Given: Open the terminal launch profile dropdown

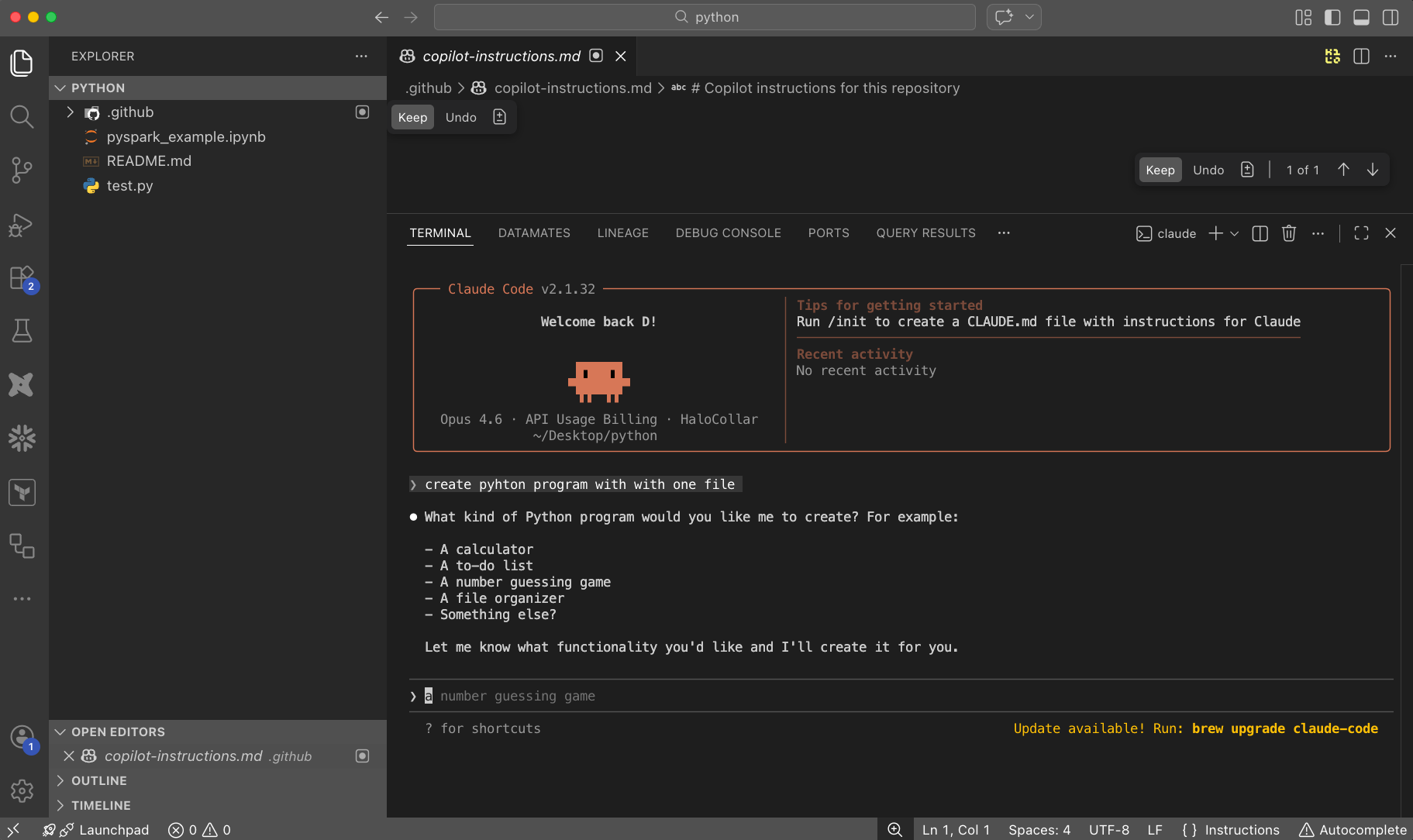Looking at the screenshot, I should pyautogui.click(x=1234, y=233).
